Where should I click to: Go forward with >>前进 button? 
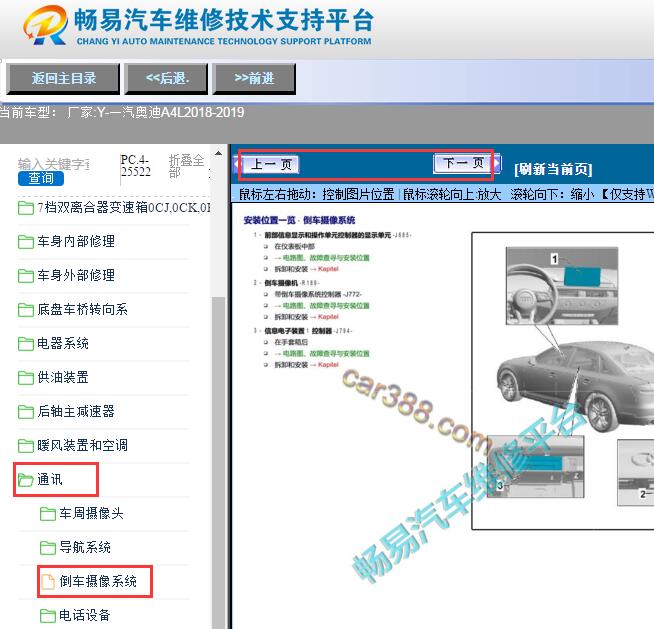[254, 78]
